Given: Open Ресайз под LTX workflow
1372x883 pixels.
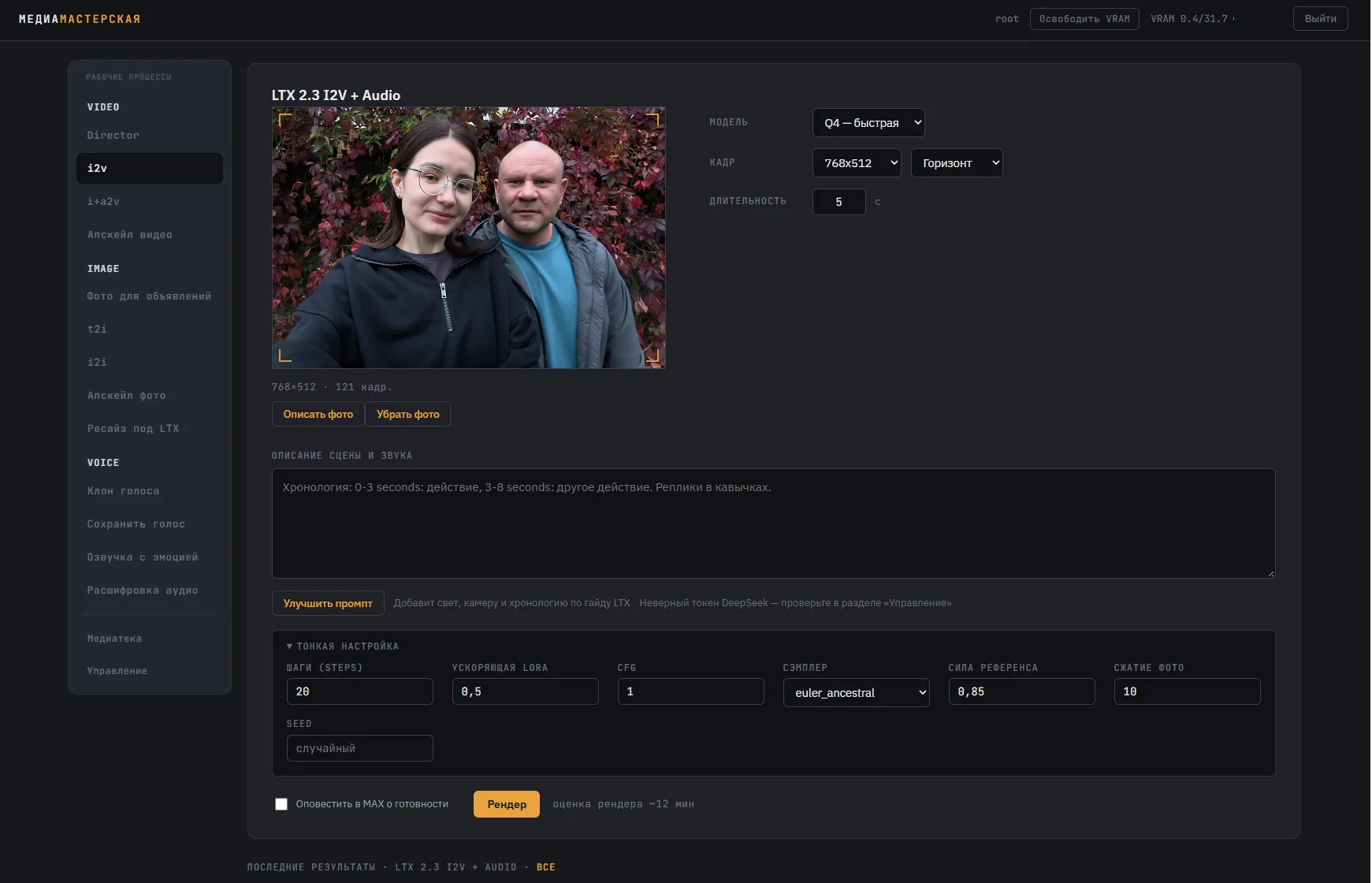Looking at the screenshot, I should click(x=149, y=429).
